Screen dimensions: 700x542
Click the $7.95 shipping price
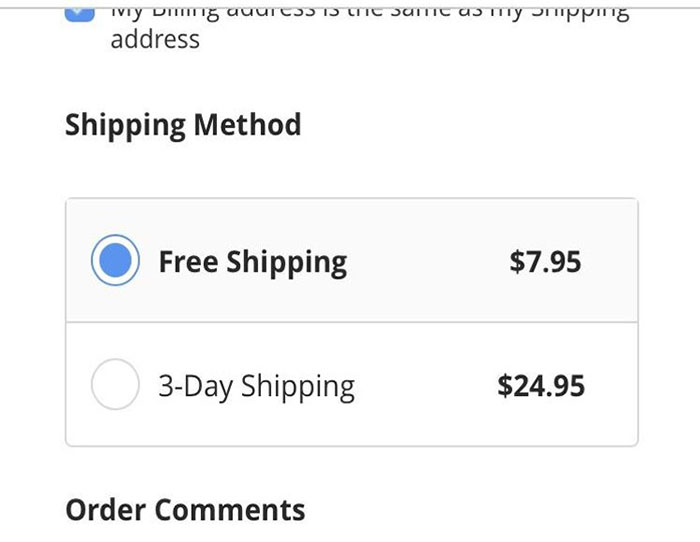pyautogui.click(x=545, y=261)
